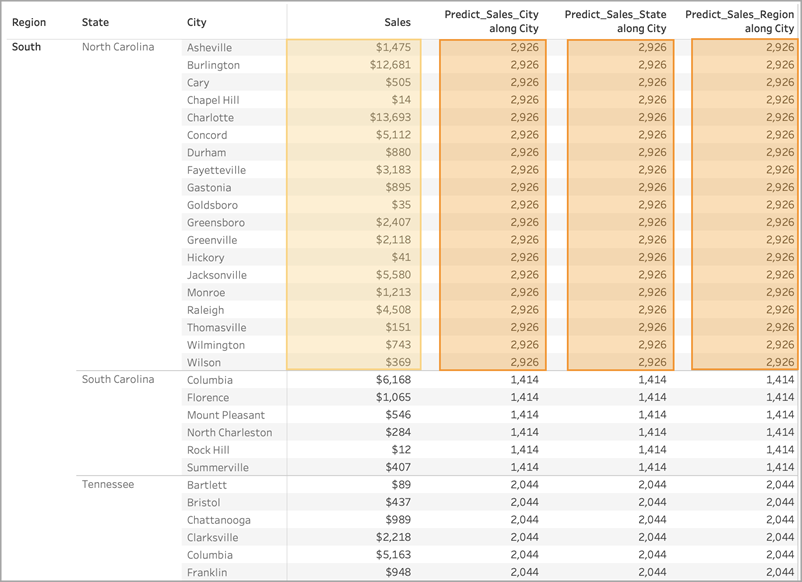Select the North Carolina state label
The width and height of the screenshot is (802, 582).
pyautogui.click(x=118, y=47)
